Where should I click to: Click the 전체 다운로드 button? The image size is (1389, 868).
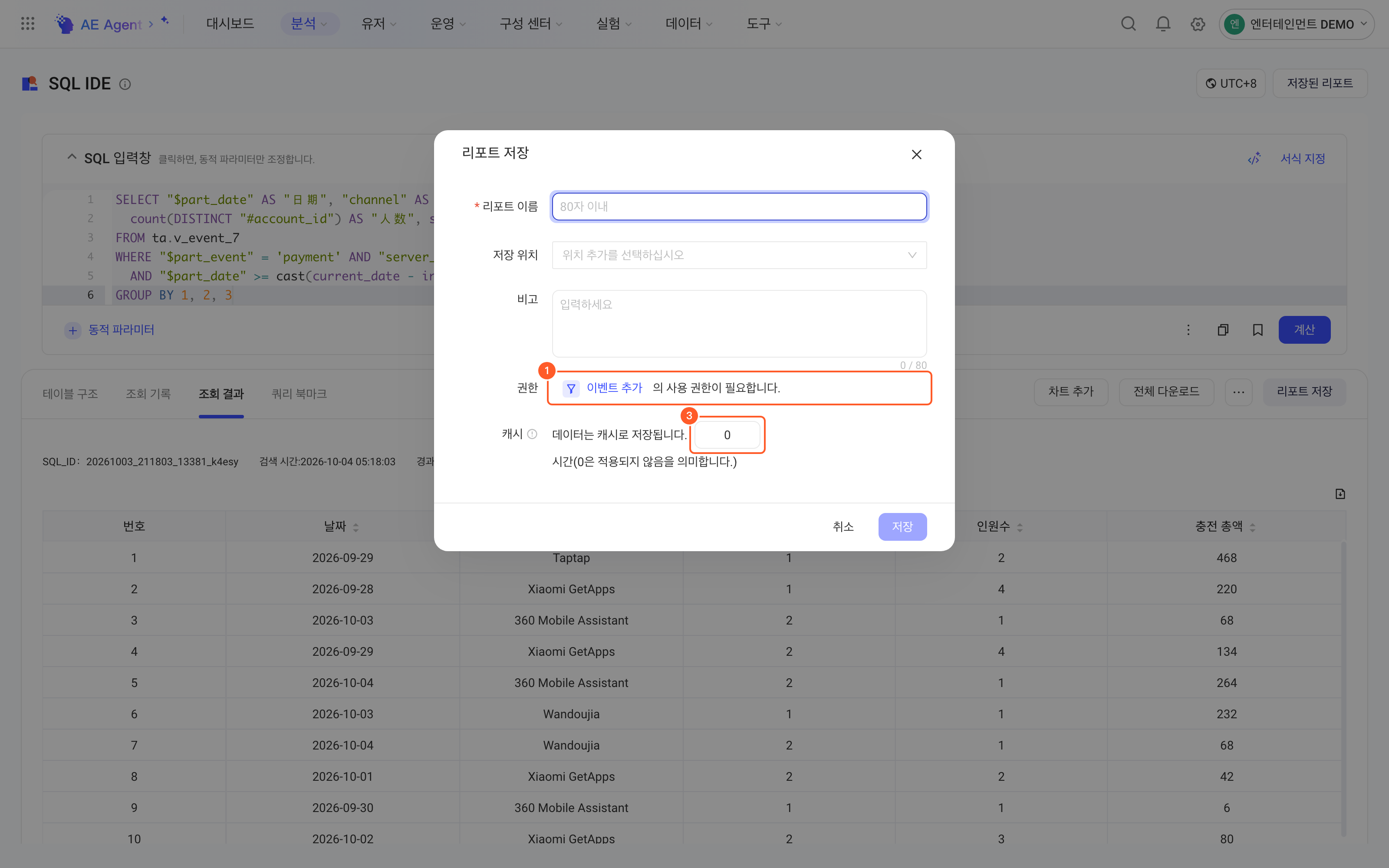click(1166, 392)
